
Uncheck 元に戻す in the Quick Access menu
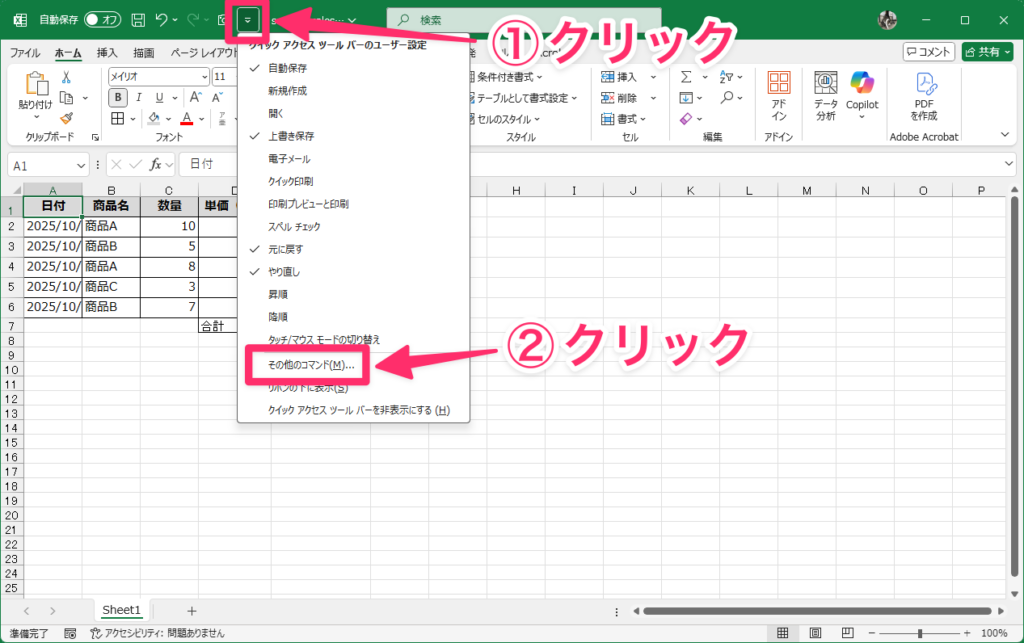285,249
